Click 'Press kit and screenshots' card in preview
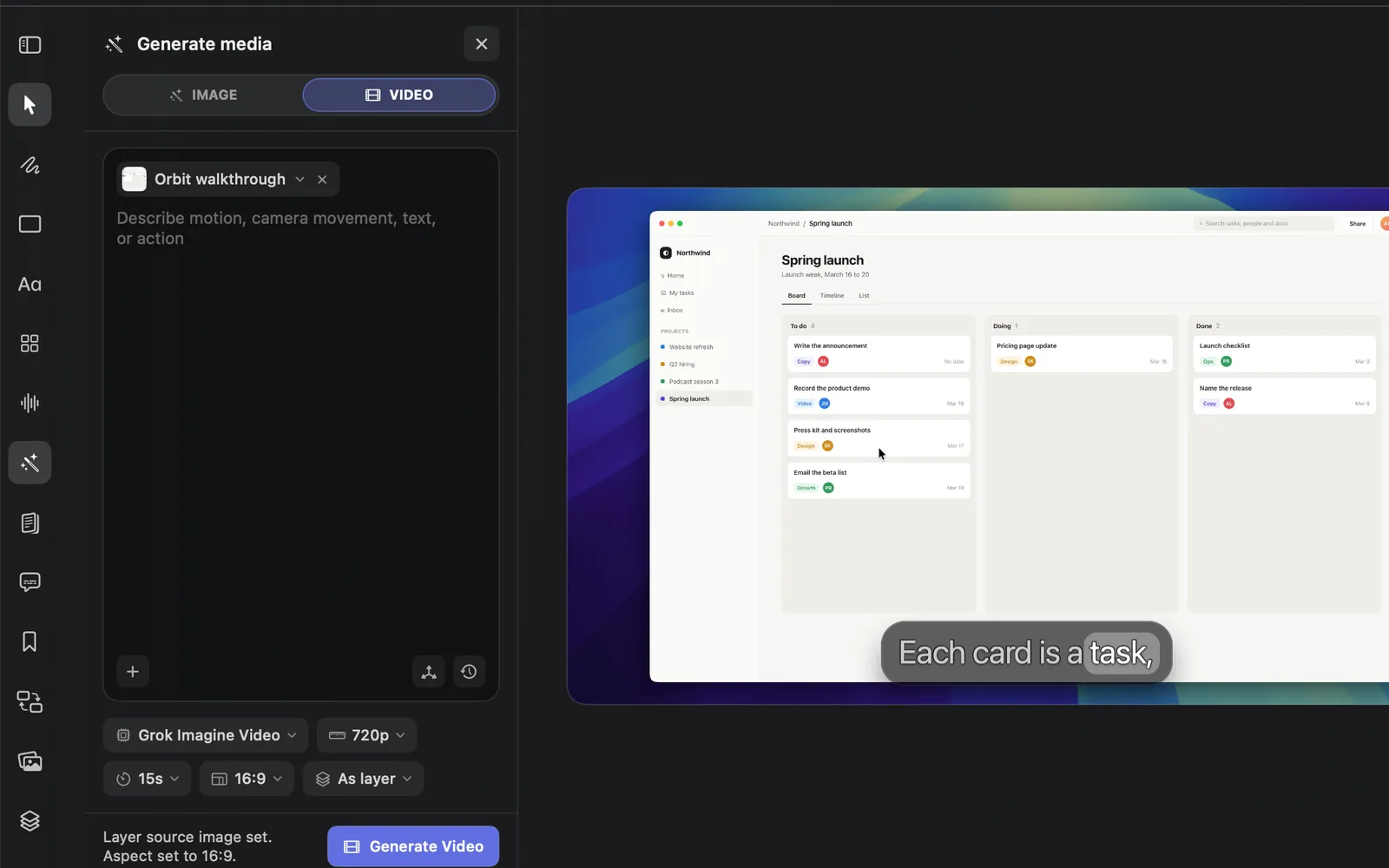Image resolution: width=1389 pixels, height=868 pixels. click(879, 438)
